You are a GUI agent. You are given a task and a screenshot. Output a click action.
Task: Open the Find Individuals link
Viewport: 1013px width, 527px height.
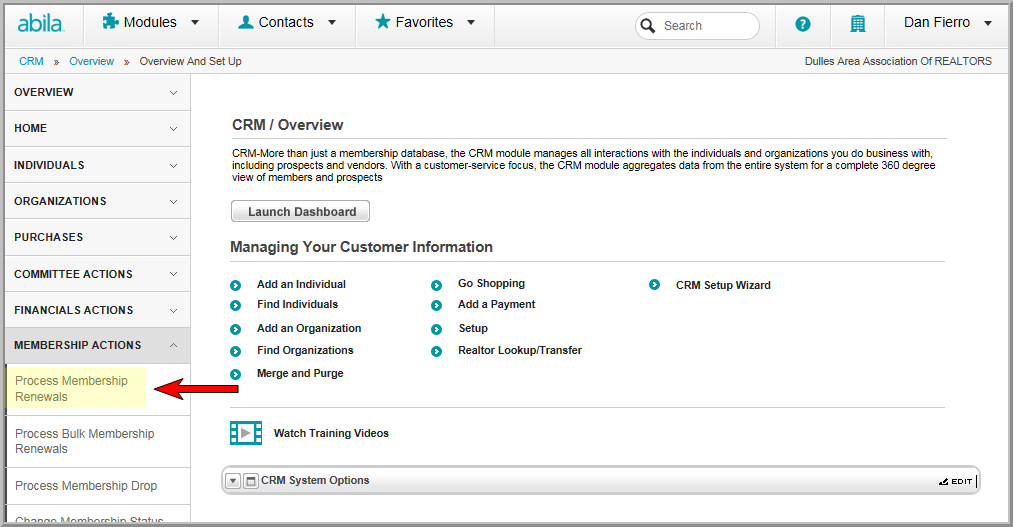coord(297,304)
